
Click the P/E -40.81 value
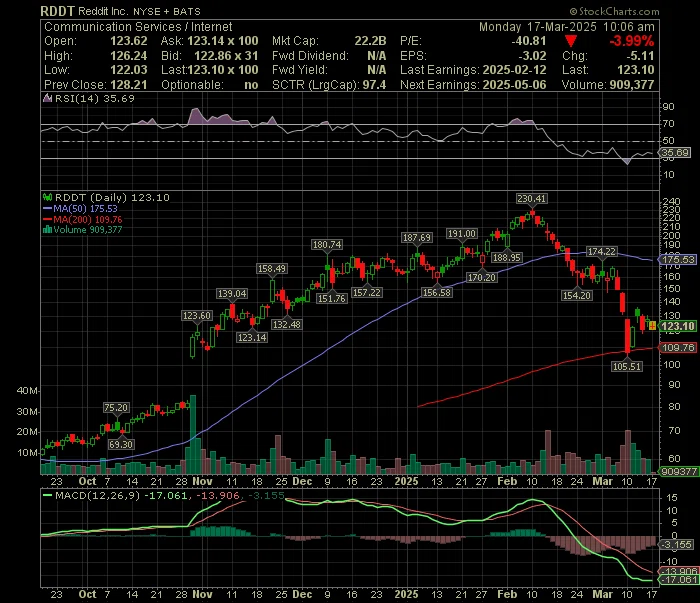(529, 41)
